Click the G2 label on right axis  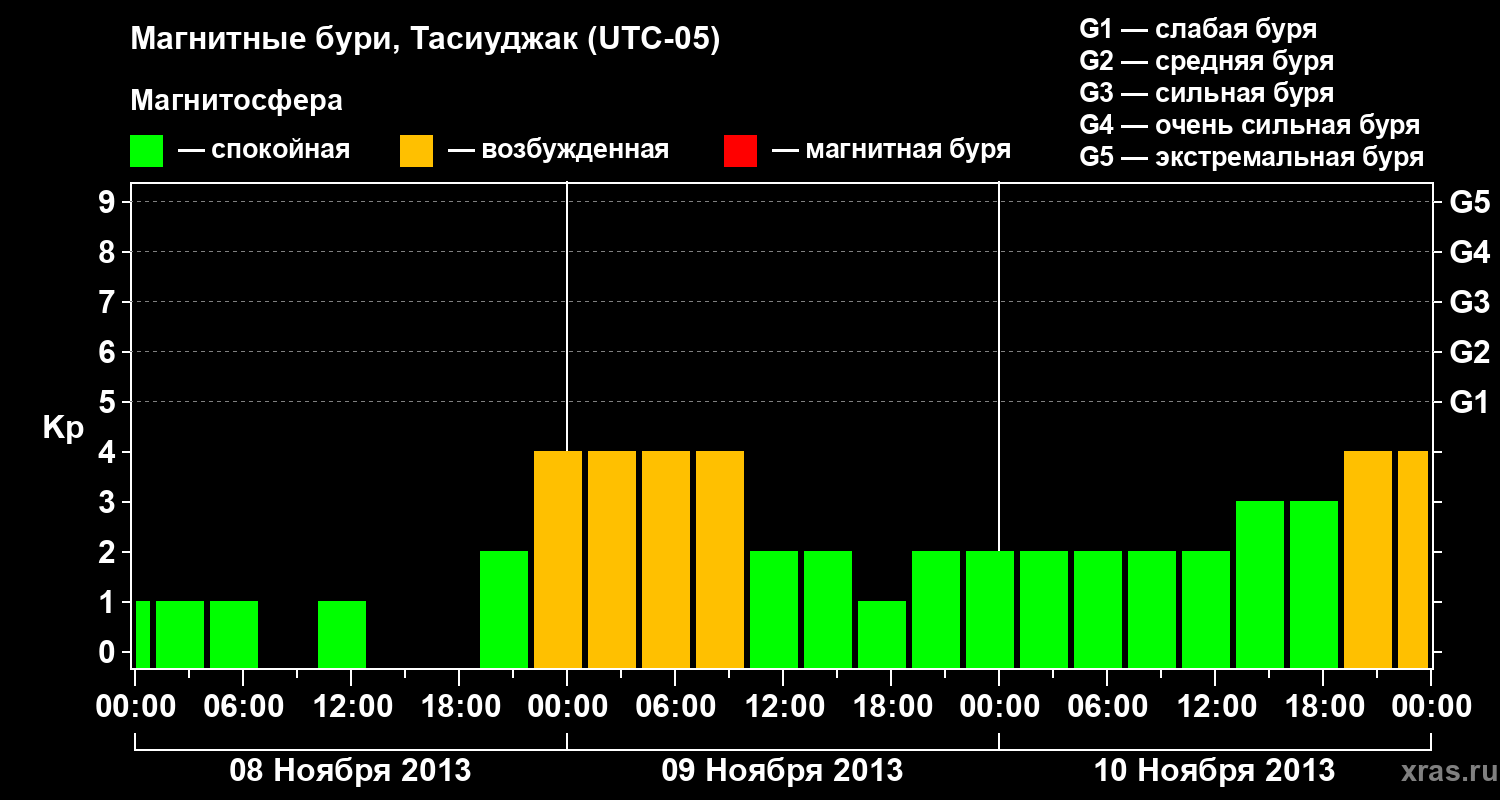point(1469,352)
